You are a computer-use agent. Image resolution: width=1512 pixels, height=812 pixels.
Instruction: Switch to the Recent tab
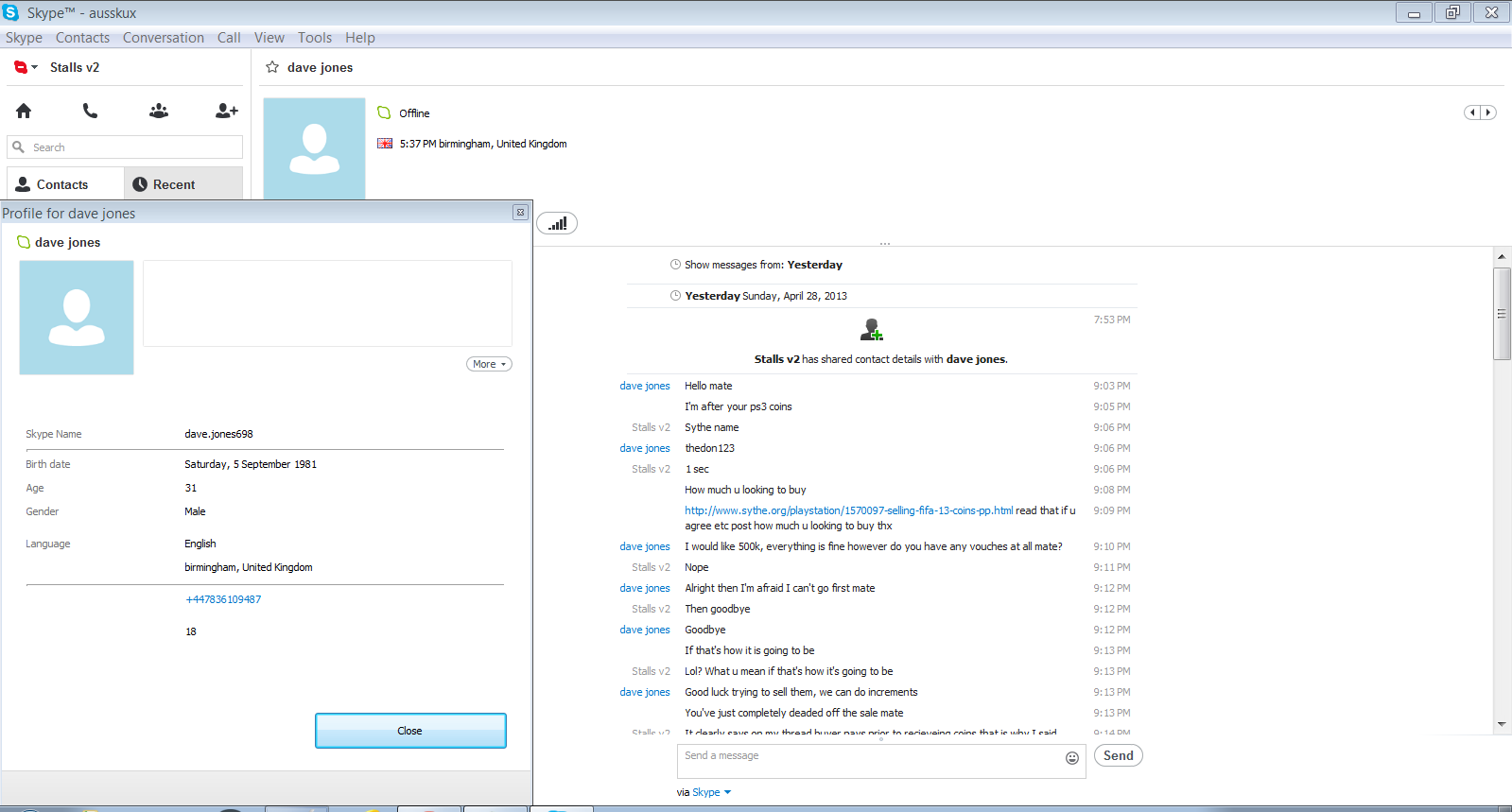pos(183,184)
